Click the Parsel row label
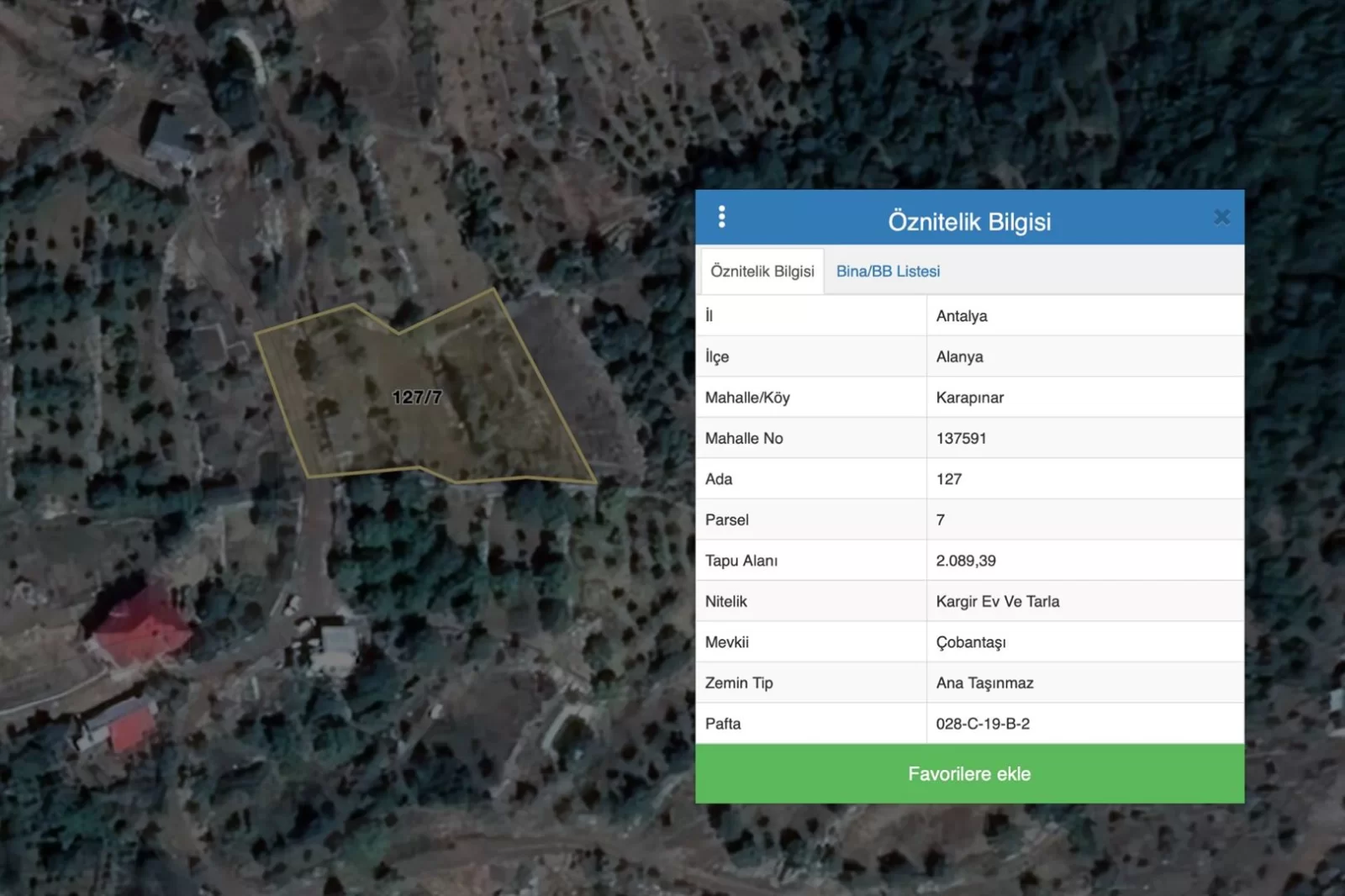Screen dimensions: 1345x896 point(726,519)
